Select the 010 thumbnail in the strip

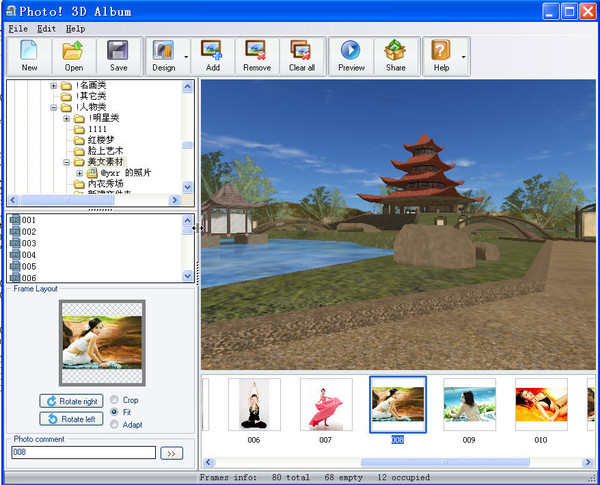tap(541, 404)
